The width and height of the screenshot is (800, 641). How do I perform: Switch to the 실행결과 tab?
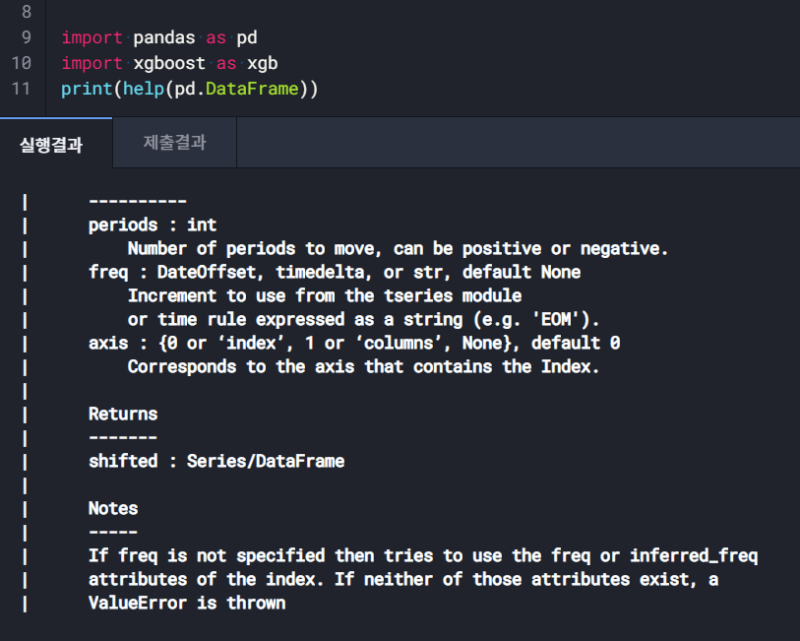(x=51, y=144)
